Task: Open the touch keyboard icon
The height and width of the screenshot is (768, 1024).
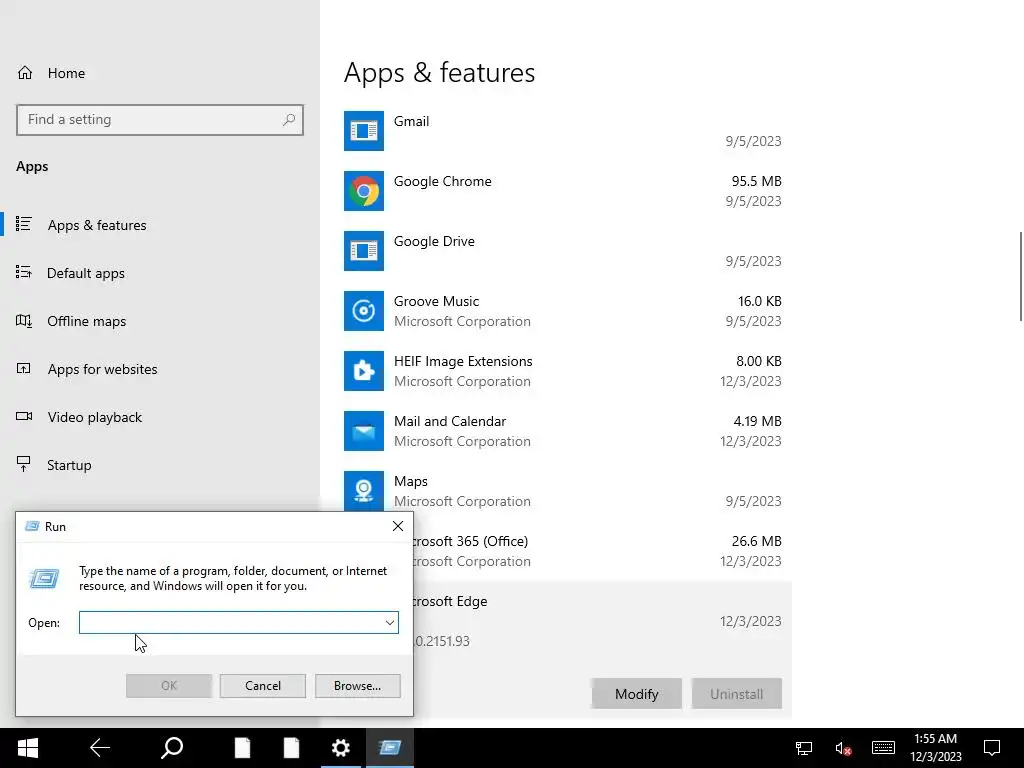Action: pos(883,748)
